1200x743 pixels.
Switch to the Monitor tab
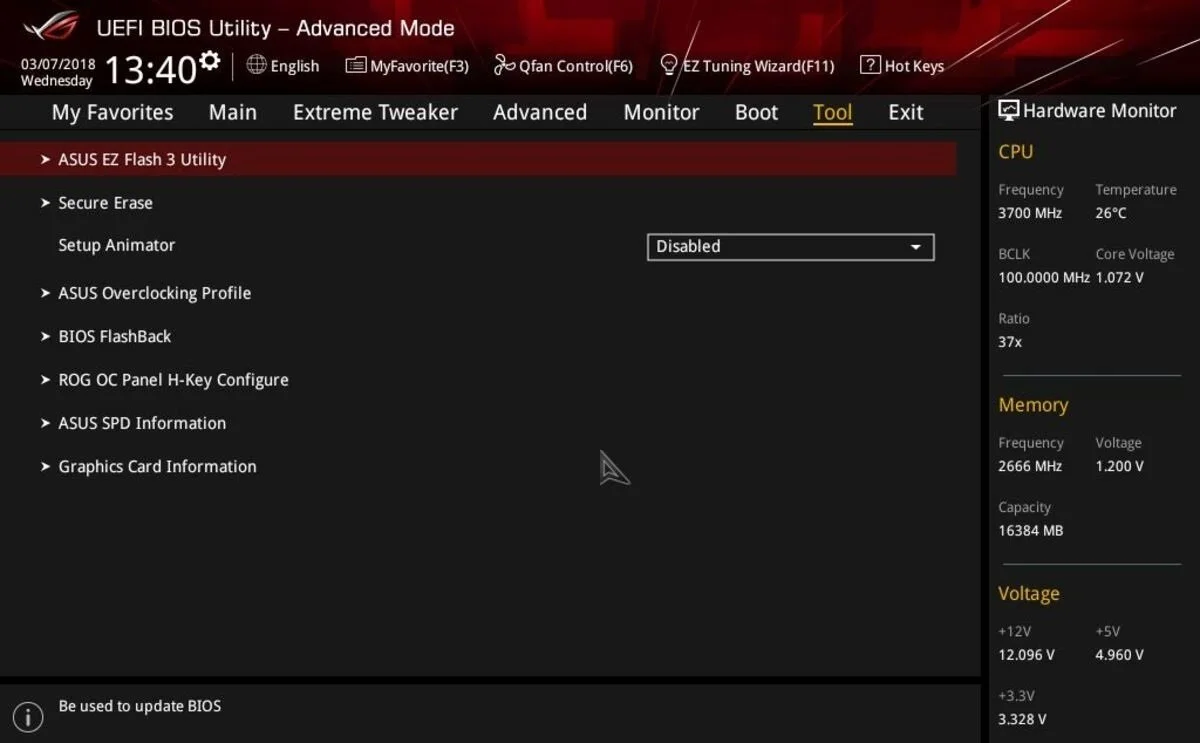point(661,112)
